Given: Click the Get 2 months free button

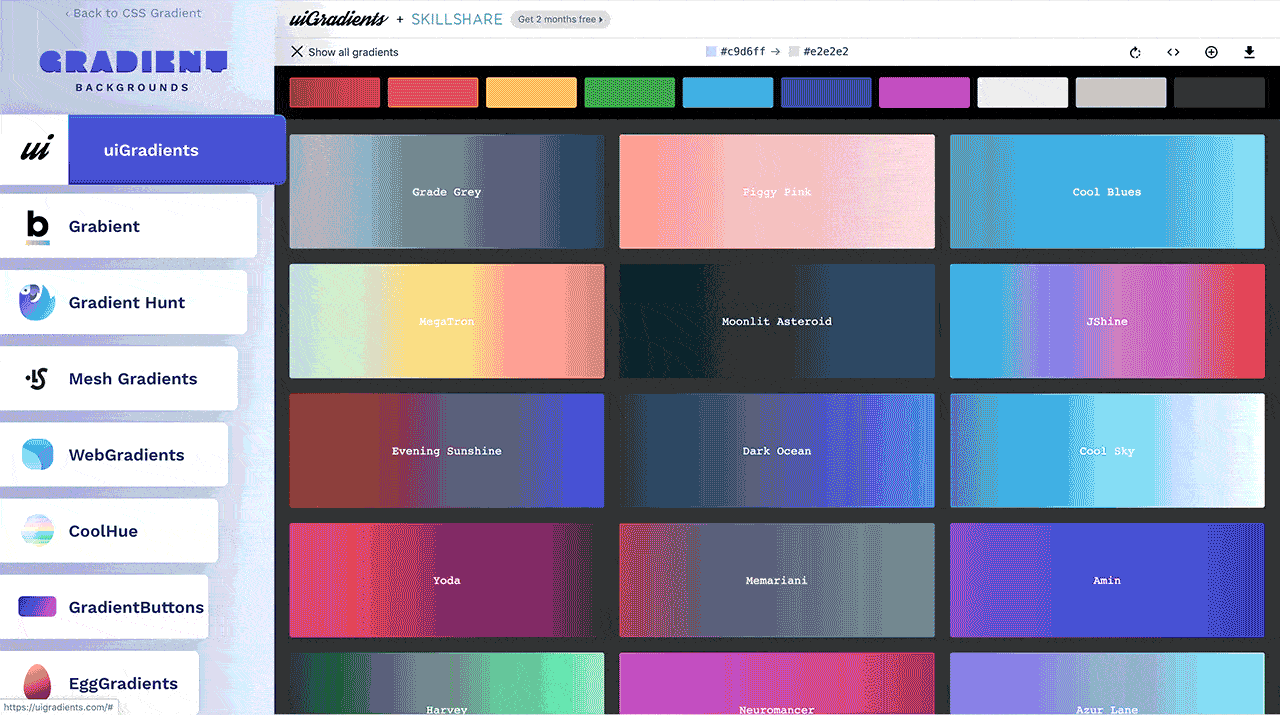Looking at the screenshot, I should (x=560, y=19).
